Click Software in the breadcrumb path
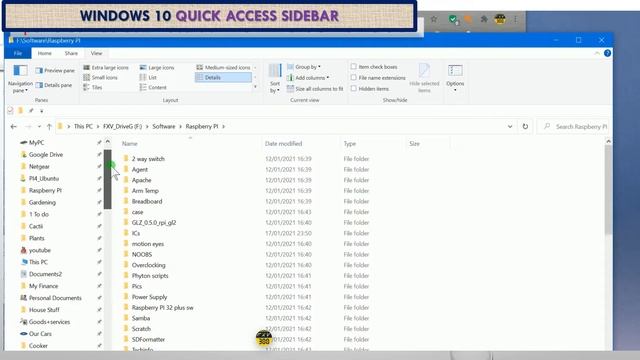Screen dimensions: 640x360 tap(164, 127)
